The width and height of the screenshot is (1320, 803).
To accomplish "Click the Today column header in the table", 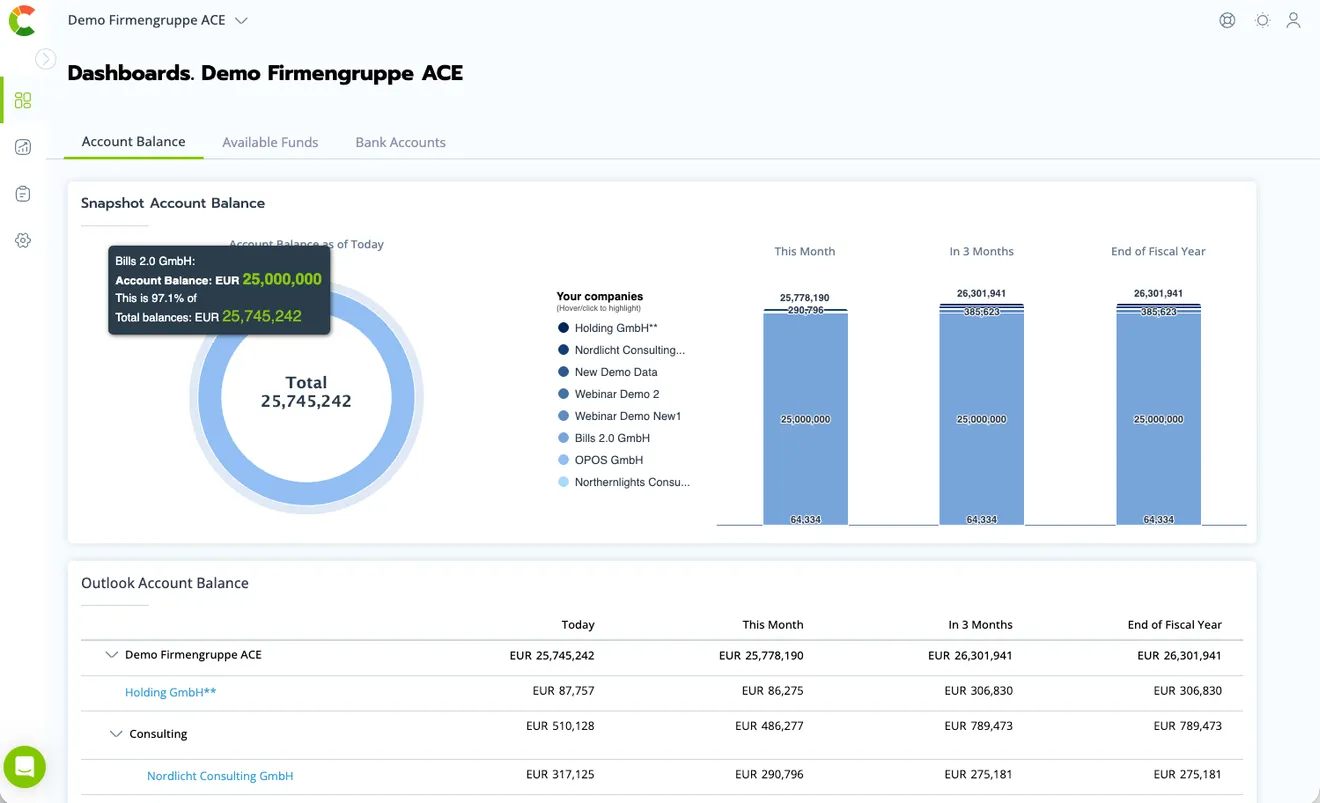I will [x=578, y=625].
